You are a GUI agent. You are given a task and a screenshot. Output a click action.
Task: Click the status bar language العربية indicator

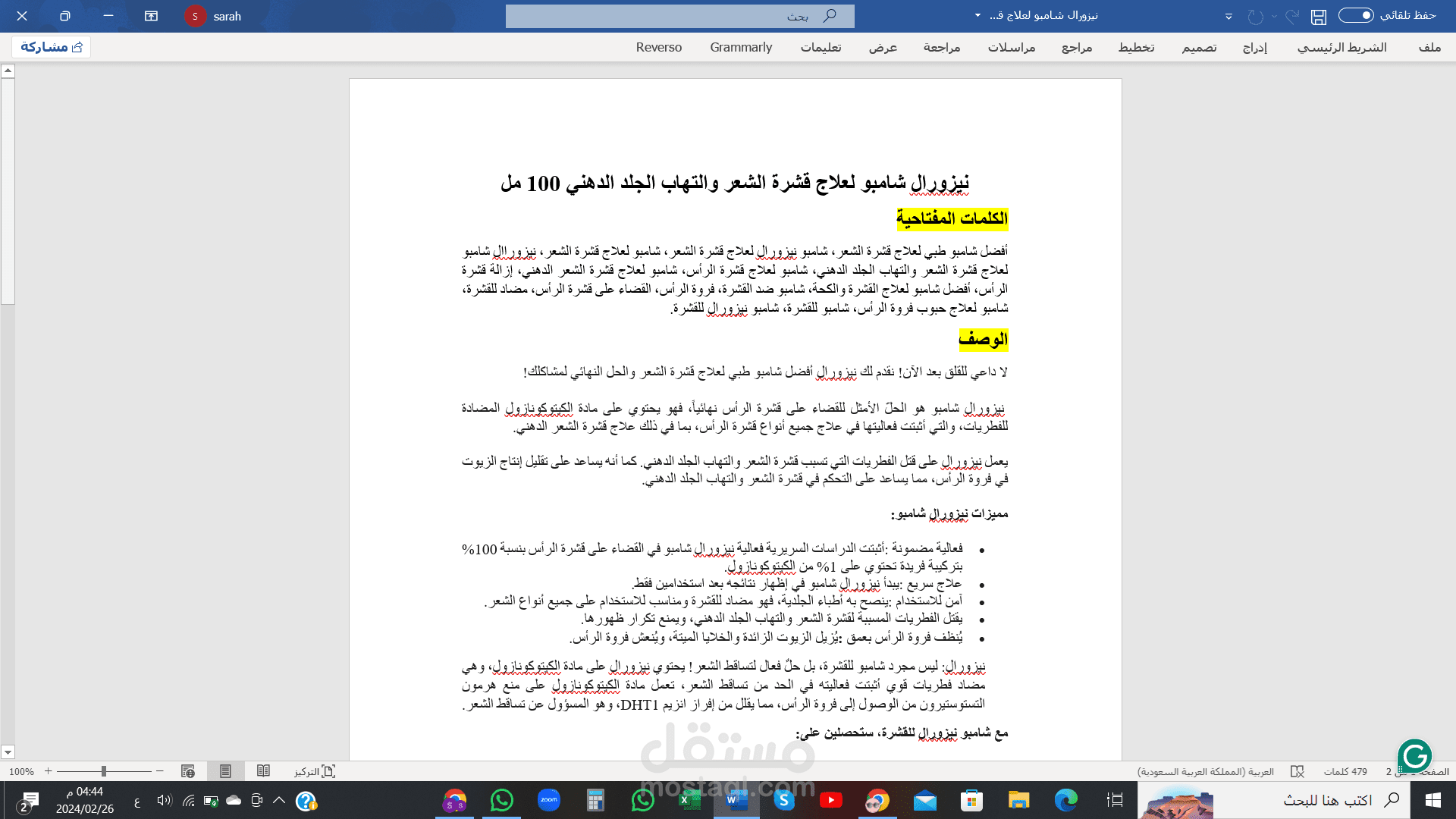click(1206, 771)
